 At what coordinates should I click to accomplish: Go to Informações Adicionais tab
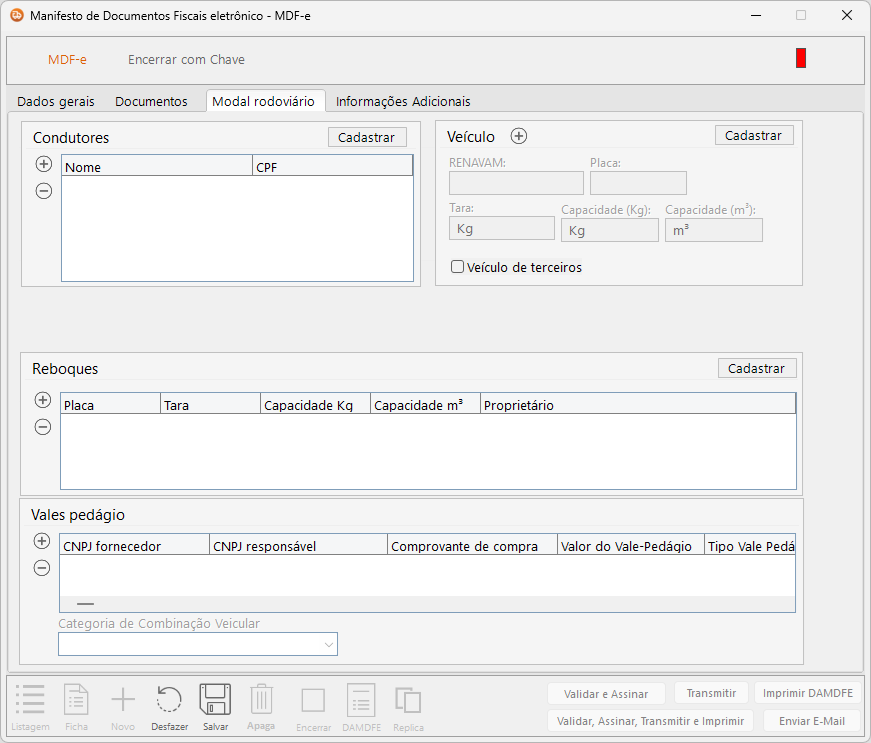coord(403,101)
